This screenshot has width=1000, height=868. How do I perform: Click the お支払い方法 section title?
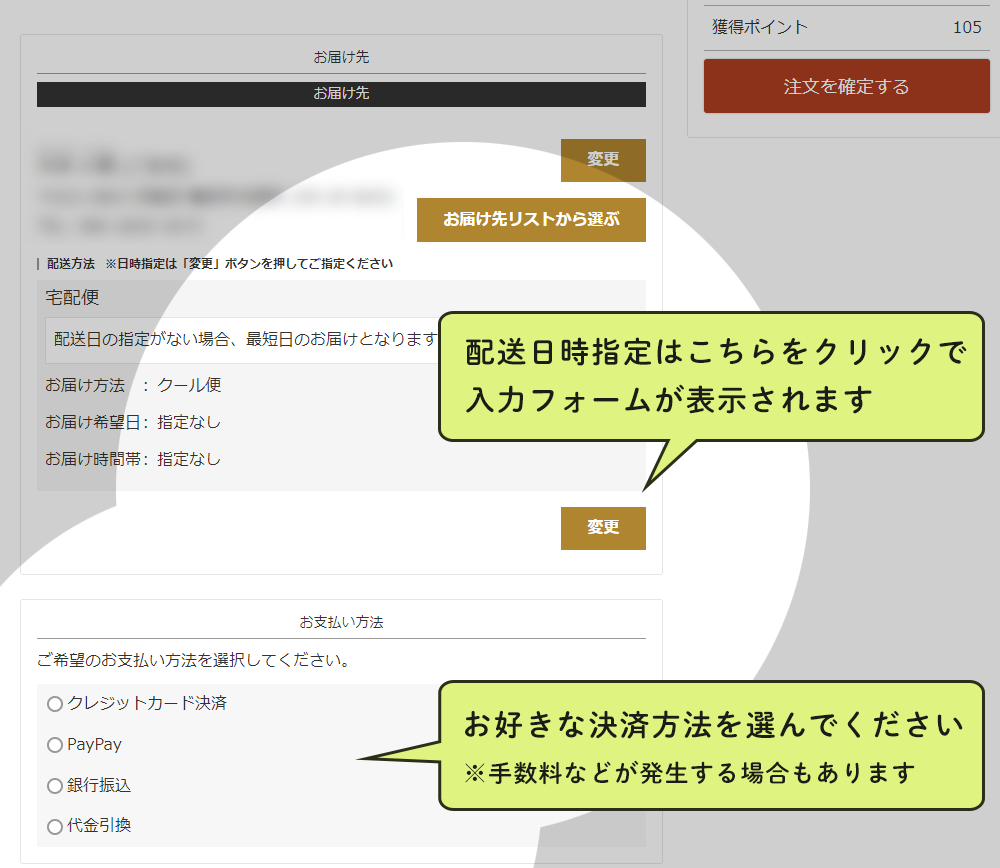[x=341, y=621]
